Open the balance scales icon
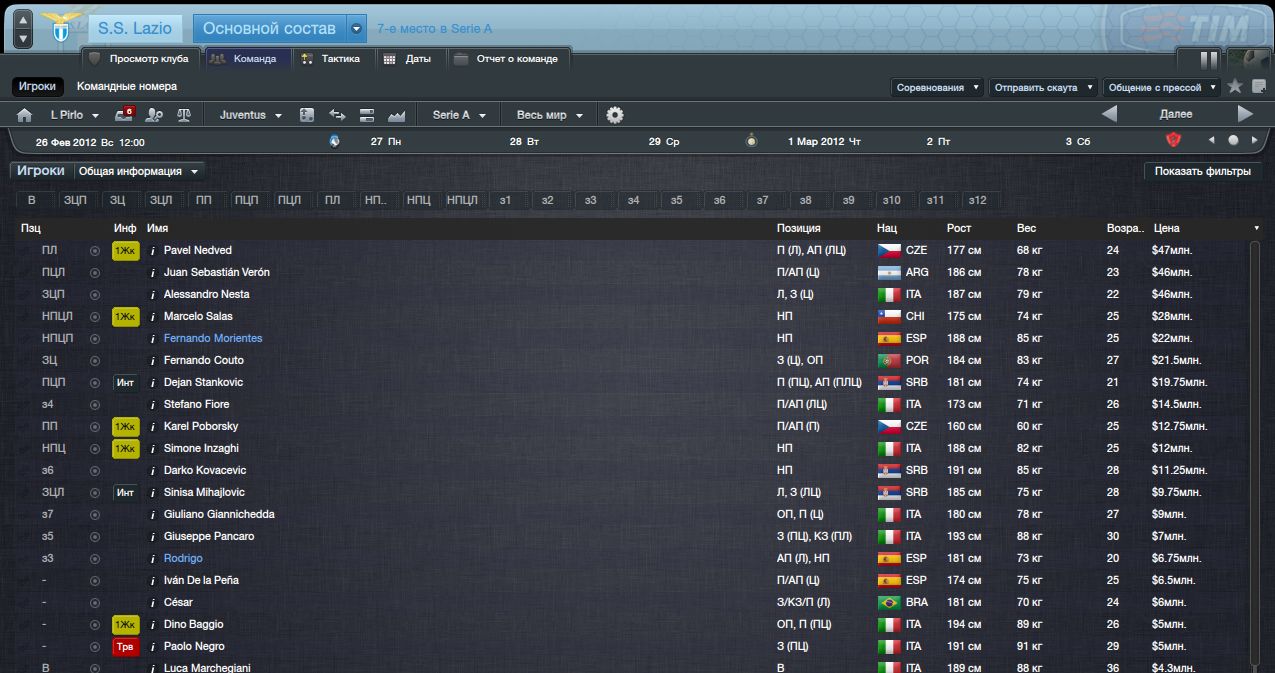Viewport: 1275px width, 673px height. [183, 115]
